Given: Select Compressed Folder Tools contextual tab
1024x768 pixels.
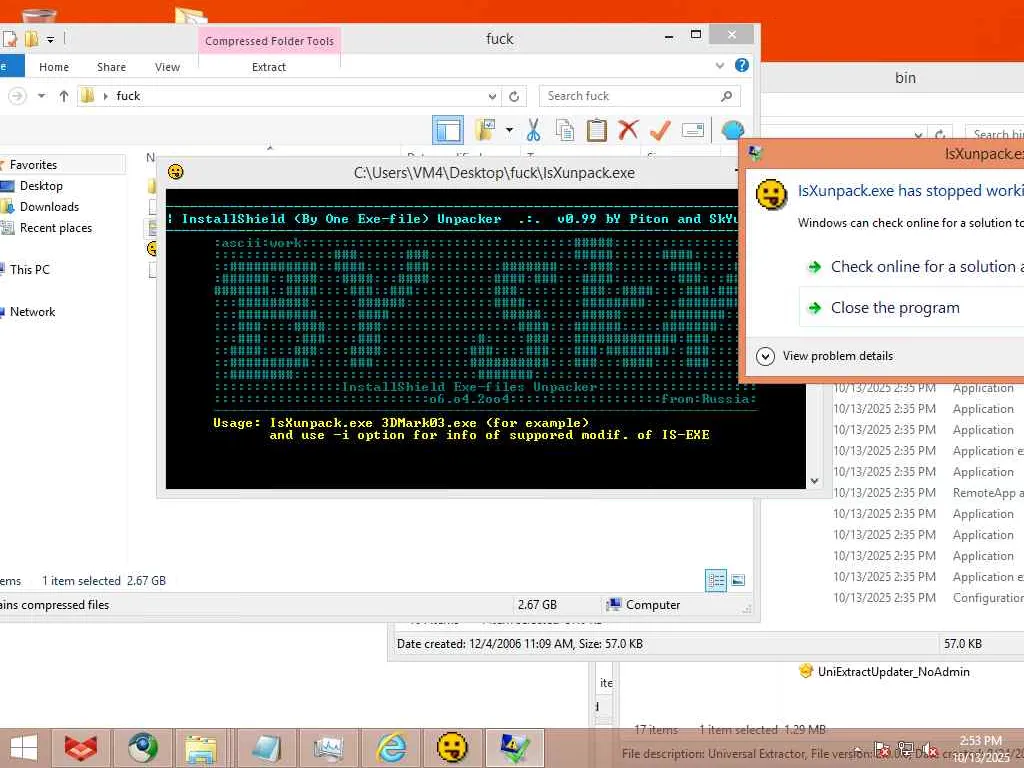Looking at the screenshot, I should (x=269, y=40).
